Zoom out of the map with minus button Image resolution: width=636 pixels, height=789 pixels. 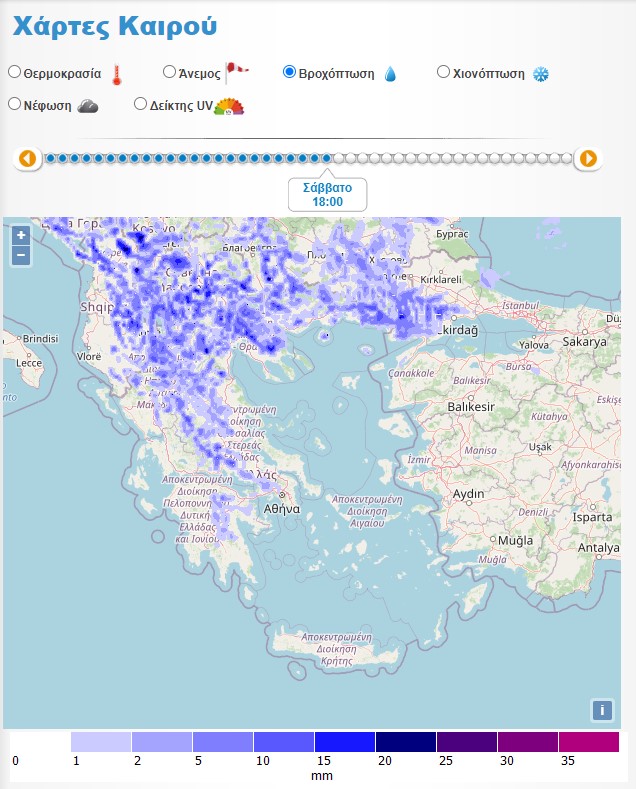click(21, 255)
